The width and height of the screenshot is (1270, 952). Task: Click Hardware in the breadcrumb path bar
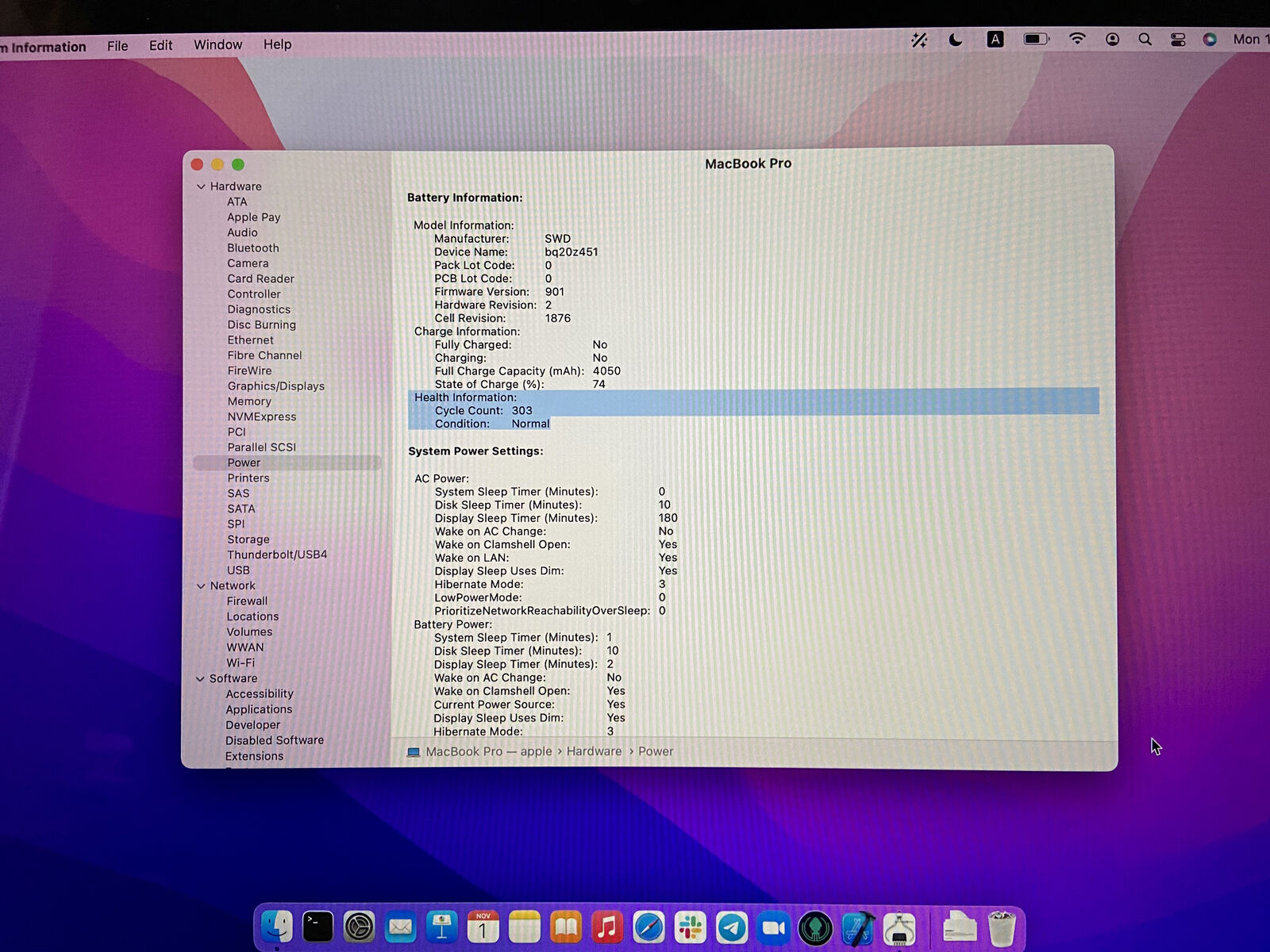coord(594,750)
